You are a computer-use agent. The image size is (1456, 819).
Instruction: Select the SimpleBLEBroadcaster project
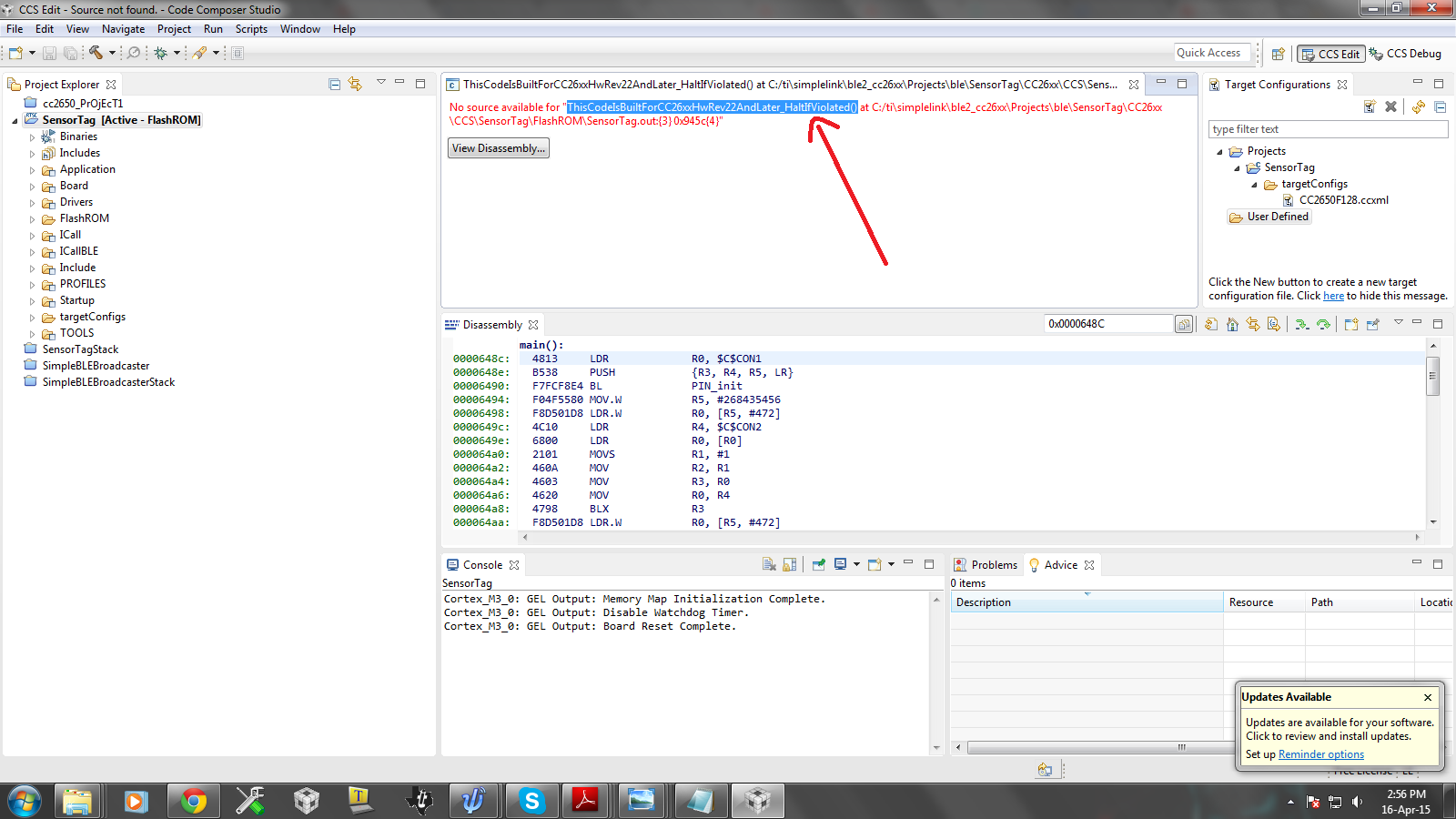coord(96,366)
